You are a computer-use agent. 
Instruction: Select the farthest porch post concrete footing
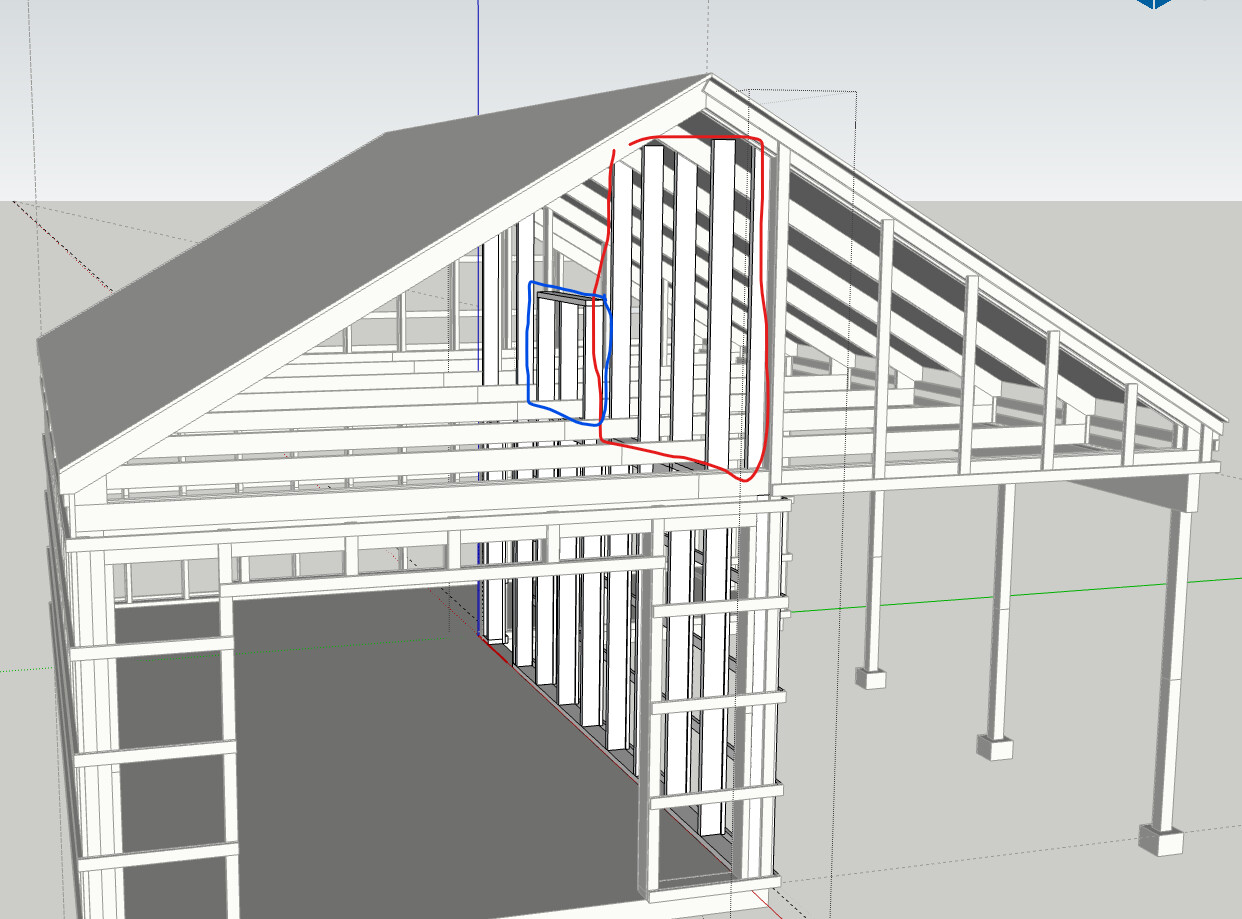871,677
